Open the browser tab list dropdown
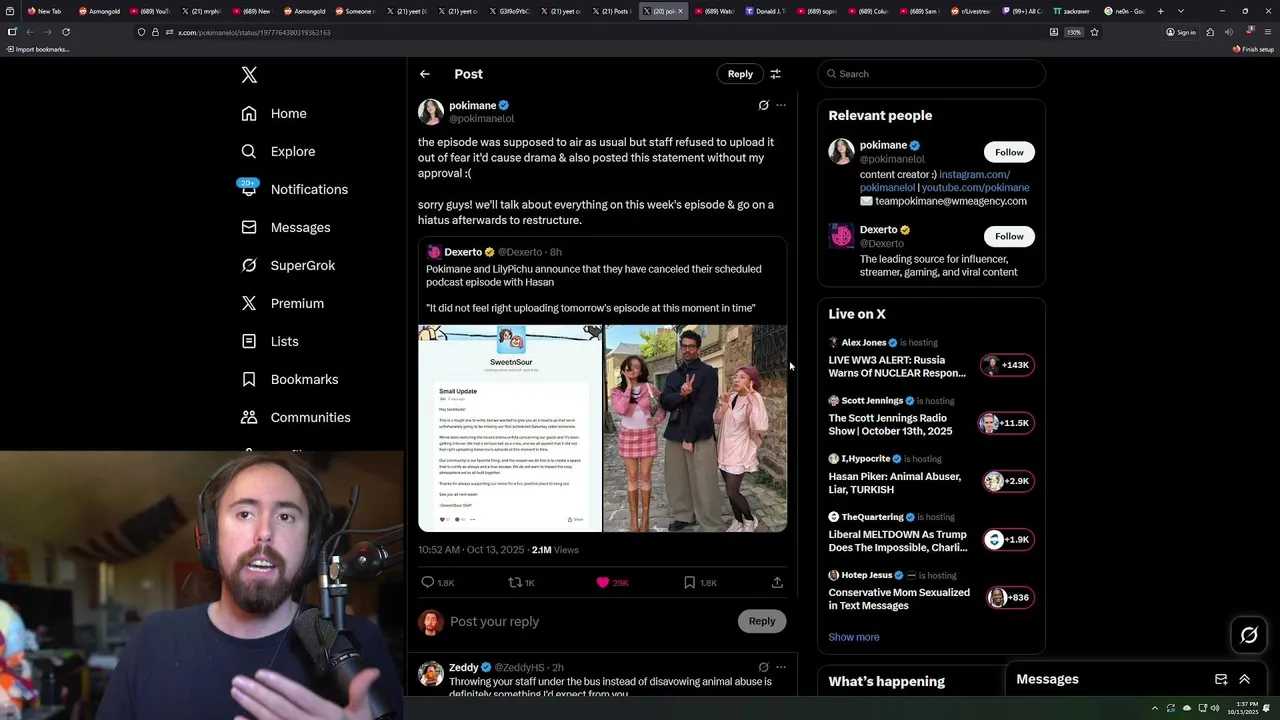The image size is (1280, 720). point(1181,11)
